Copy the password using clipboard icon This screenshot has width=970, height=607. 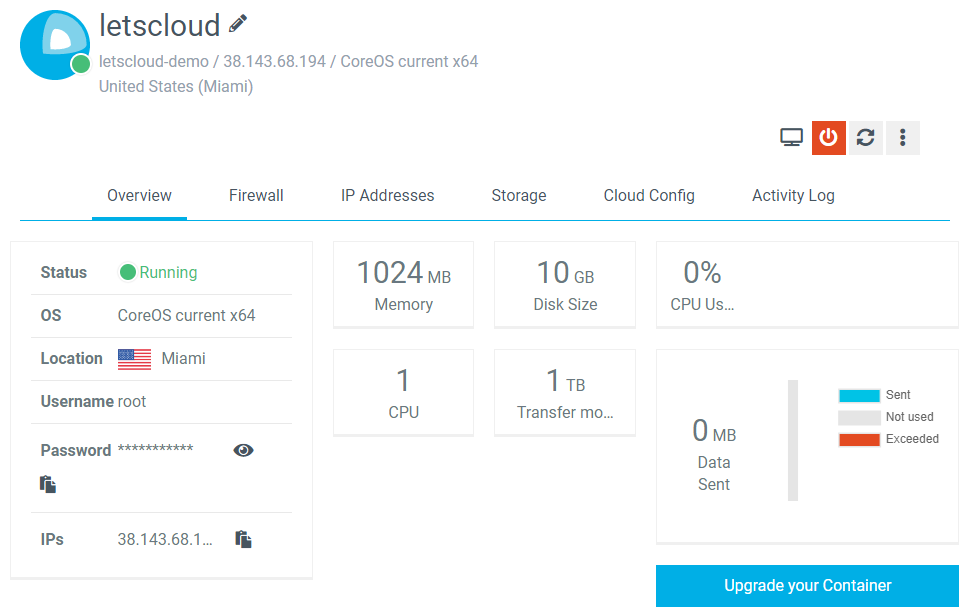[48, 484]
